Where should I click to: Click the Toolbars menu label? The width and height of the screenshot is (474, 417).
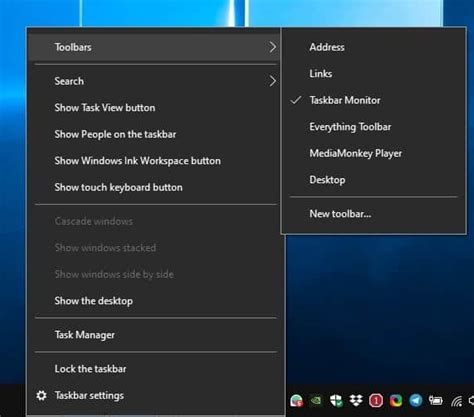73,47
